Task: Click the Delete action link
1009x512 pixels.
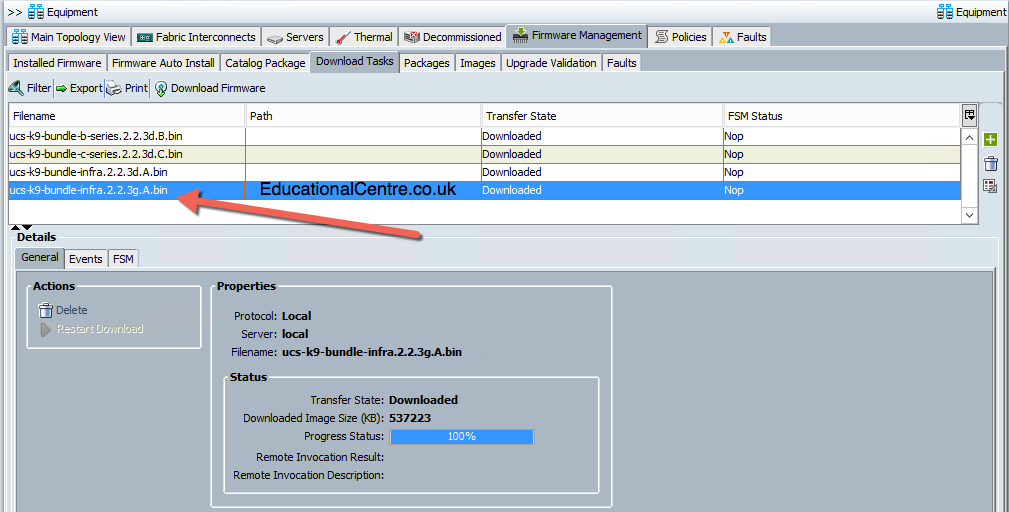Action: click(71, 310)
